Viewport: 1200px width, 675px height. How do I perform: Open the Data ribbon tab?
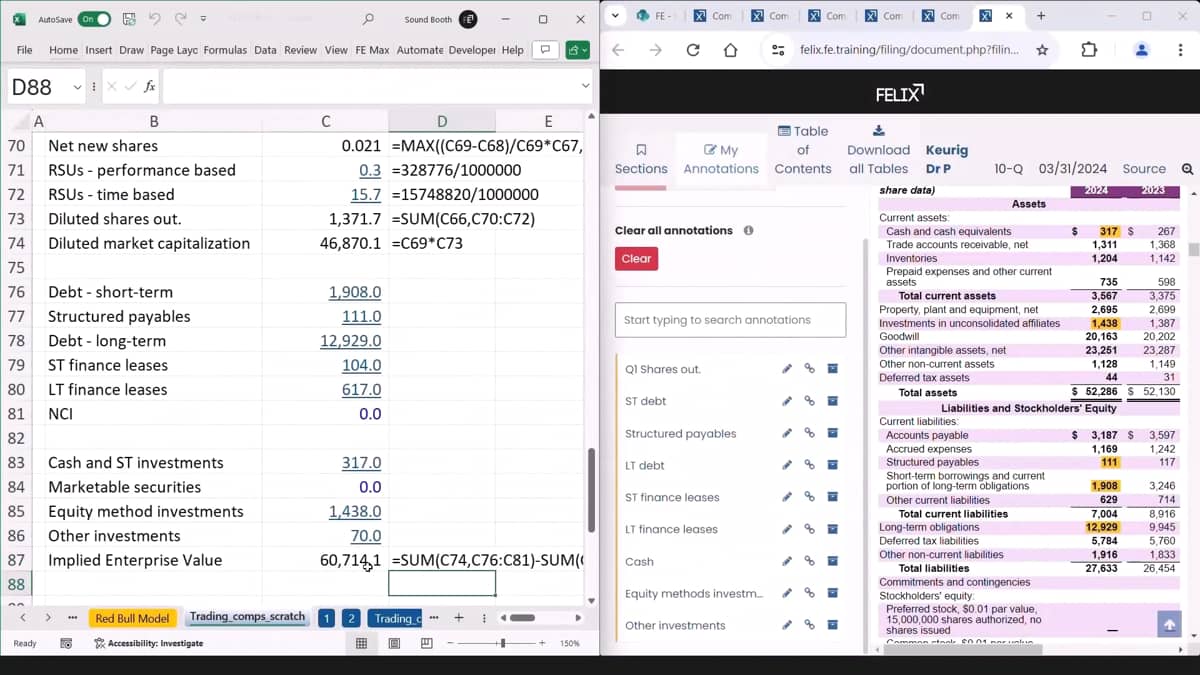pyautogui.click(x=265, y=50)
